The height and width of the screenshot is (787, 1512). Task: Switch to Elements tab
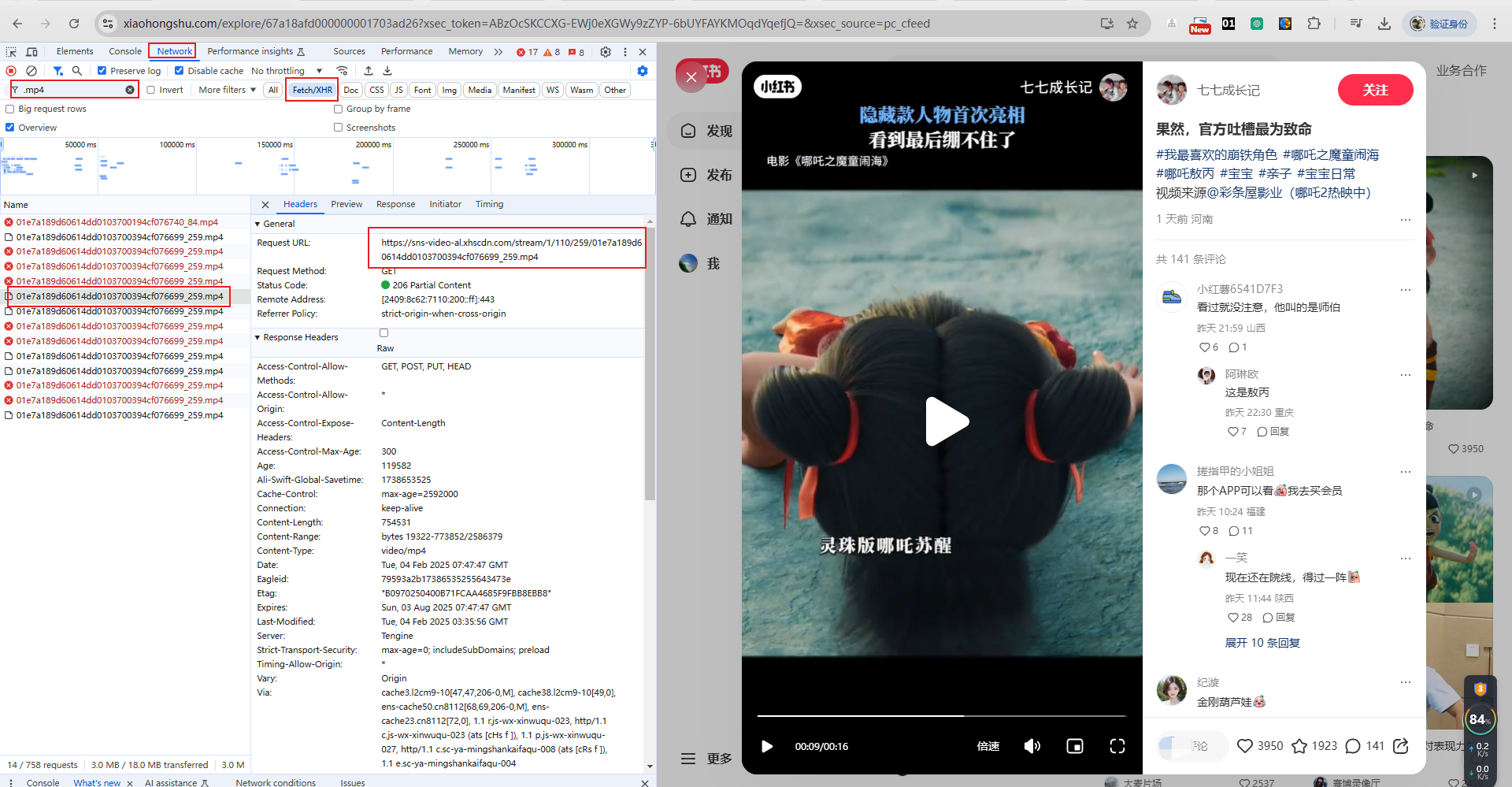coord(75,52)
